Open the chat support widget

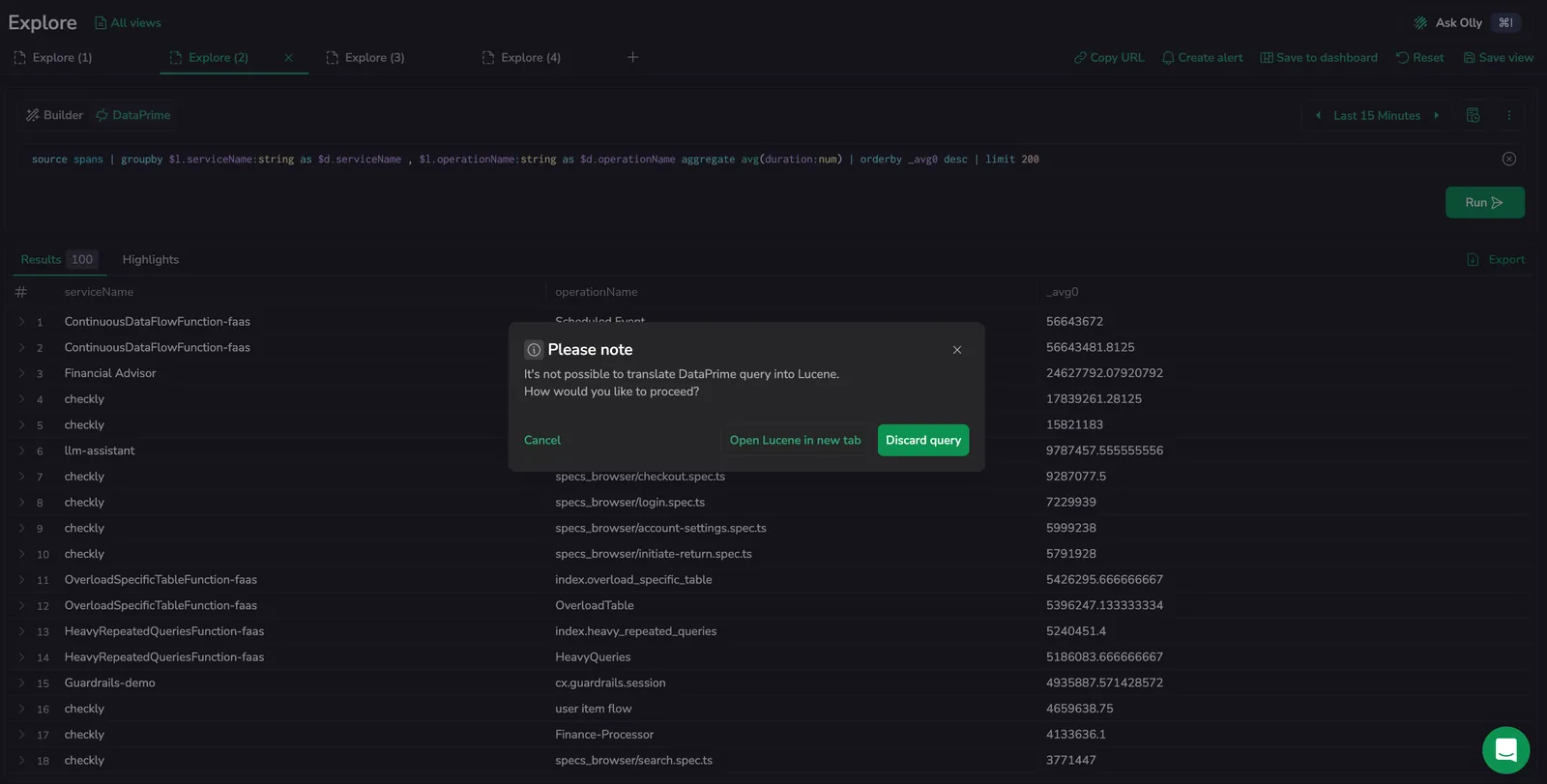click(1505, 750)
